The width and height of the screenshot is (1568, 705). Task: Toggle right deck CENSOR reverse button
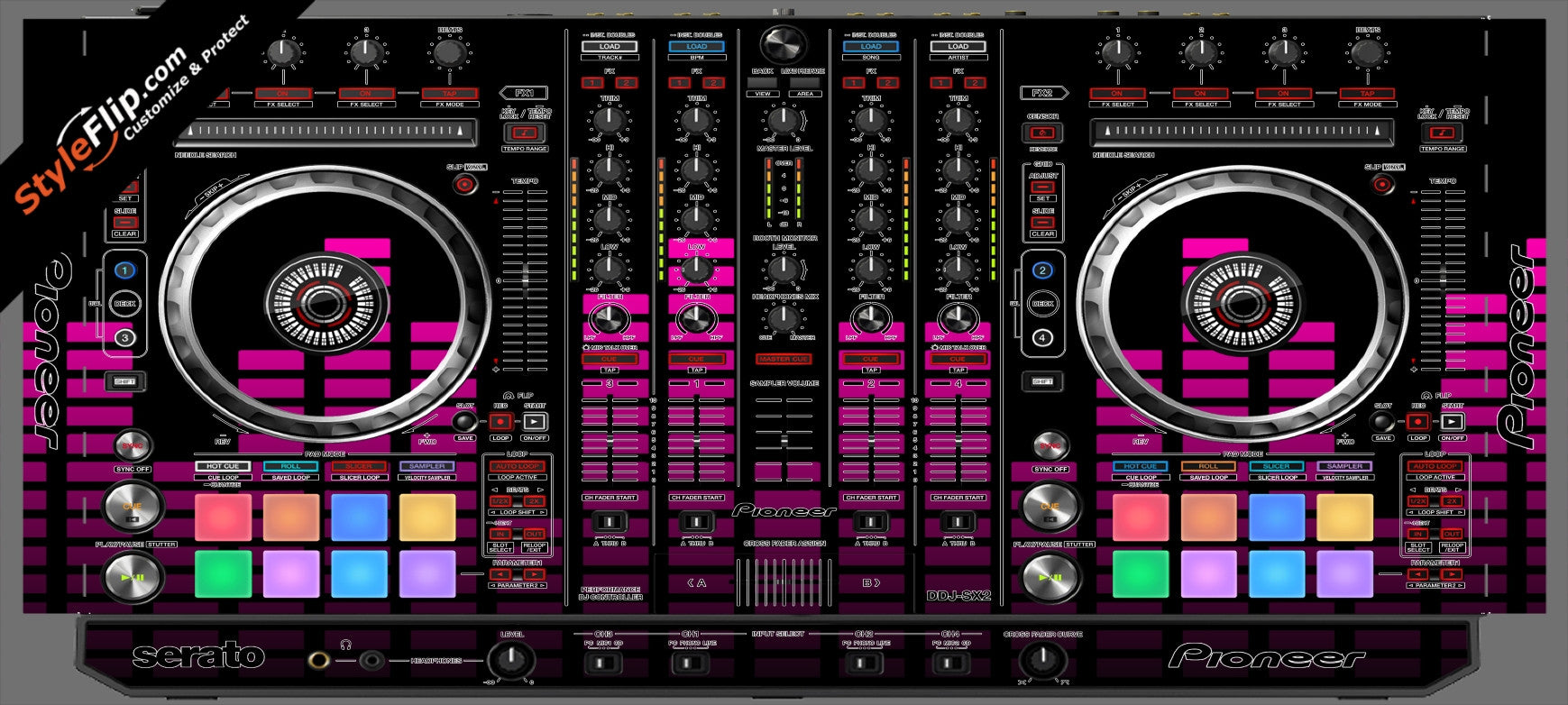tap(1043, 133)
